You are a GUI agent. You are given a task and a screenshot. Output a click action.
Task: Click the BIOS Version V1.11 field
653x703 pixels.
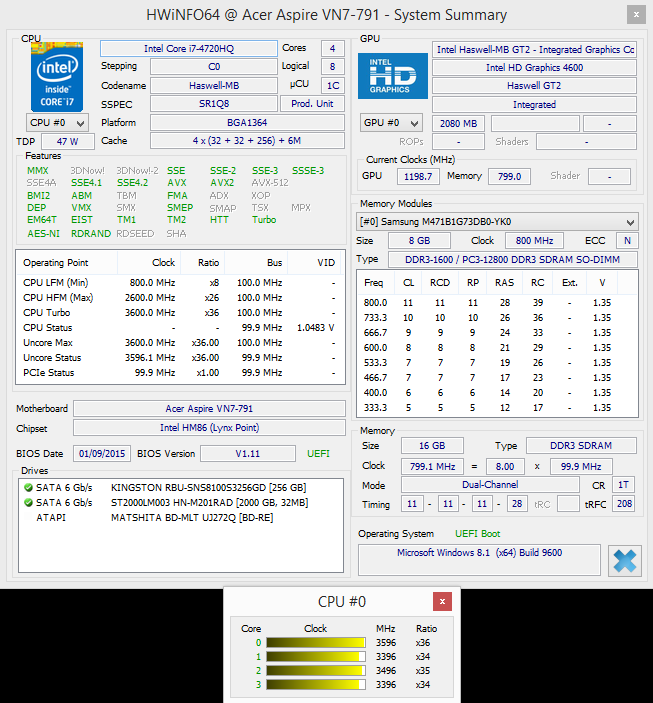coord(248,453)
